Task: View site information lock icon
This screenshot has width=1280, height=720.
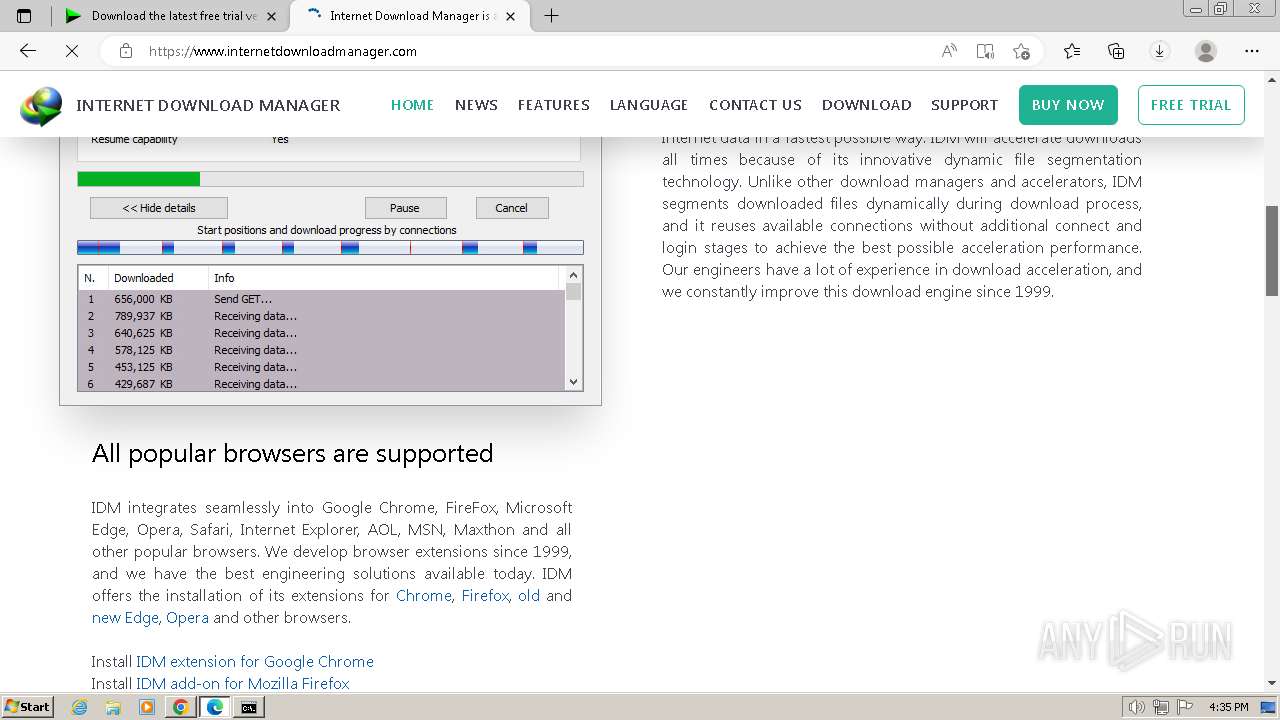Action: click(126, 51)
